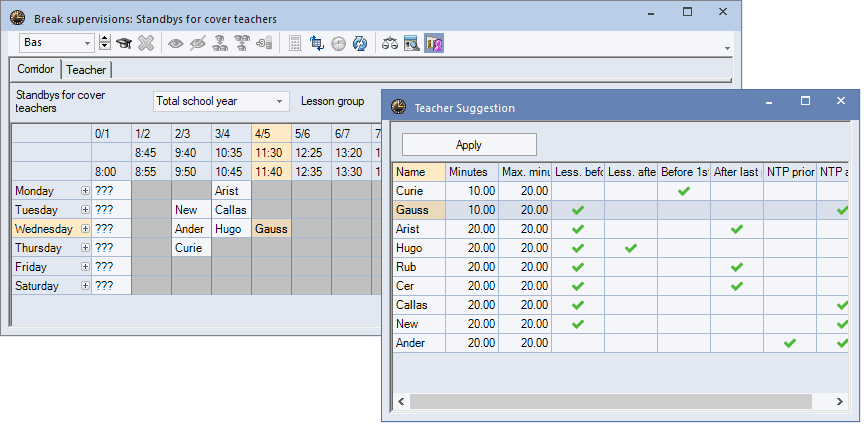Image resolution: width=864 pixels, height=428 pixels.
Task: Click the 4/5 break column header
Action: [x=271, y=133]
